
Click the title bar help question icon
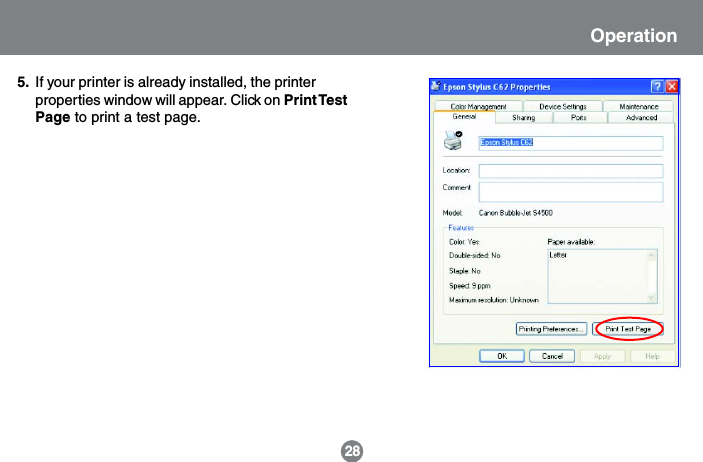click(657, 86)
